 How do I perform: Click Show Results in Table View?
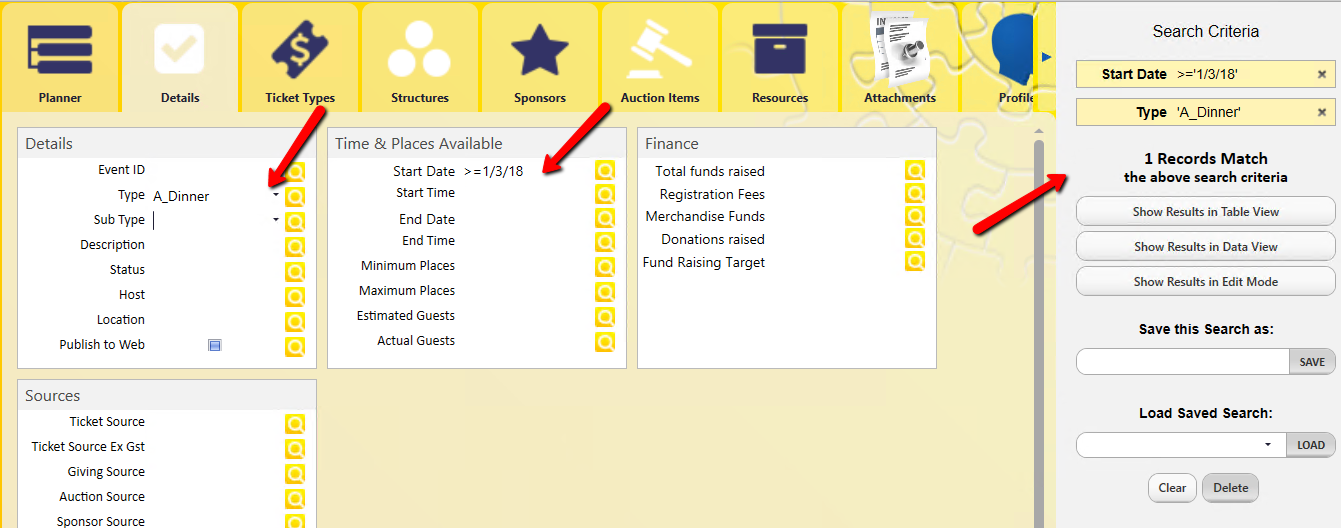(1205, 212)
